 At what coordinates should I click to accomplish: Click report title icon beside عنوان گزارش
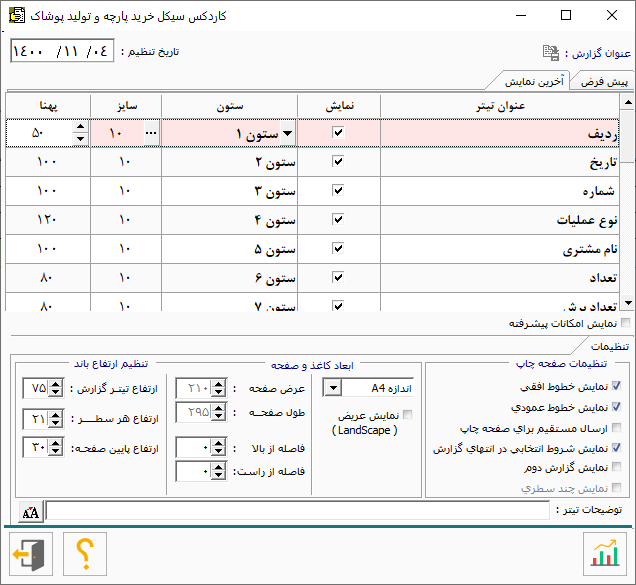pos(551,53)
